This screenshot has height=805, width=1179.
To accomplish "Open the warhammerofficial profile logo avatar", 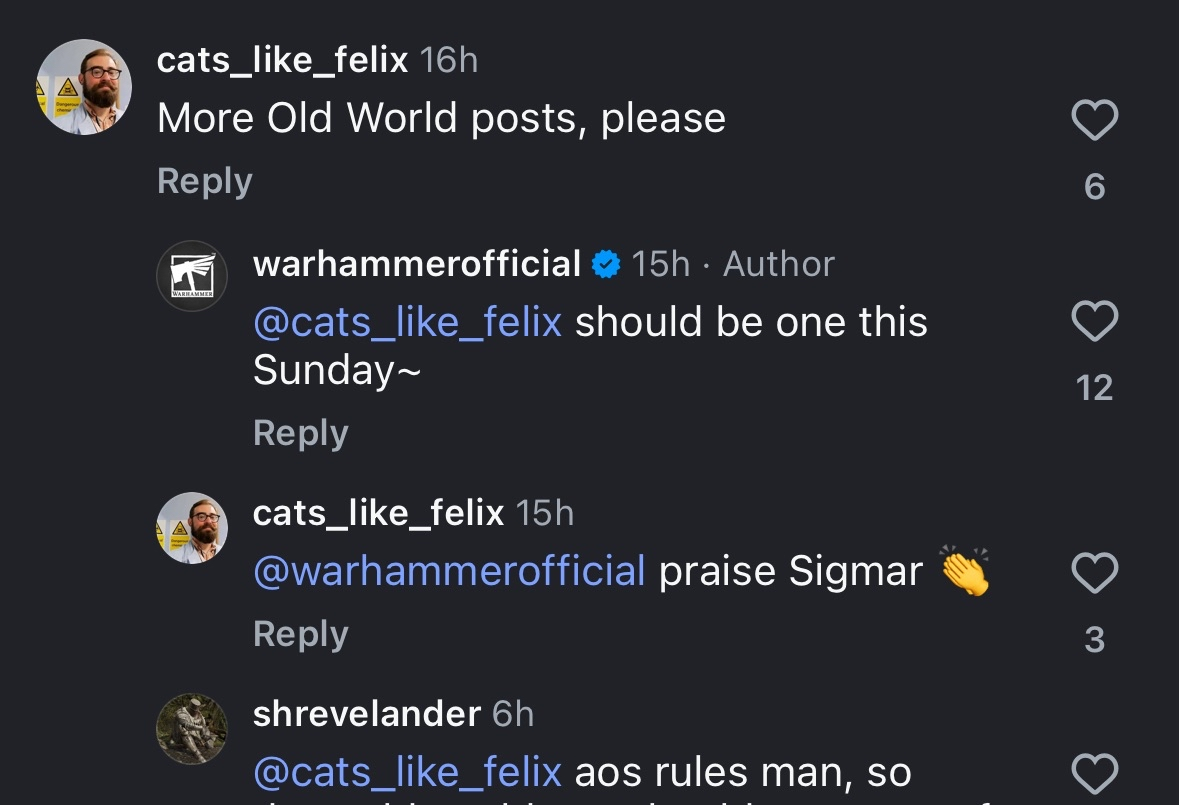I will point(192,275).
